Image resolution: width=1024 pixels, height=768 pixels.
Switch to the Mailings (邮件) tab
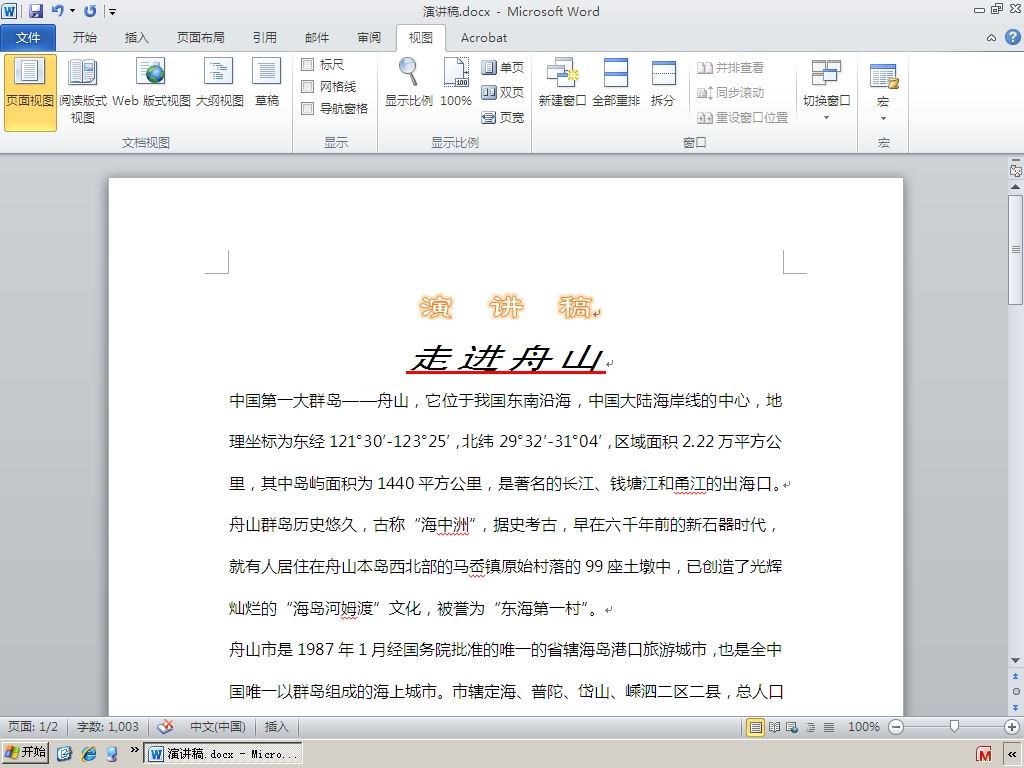(317, 38)
